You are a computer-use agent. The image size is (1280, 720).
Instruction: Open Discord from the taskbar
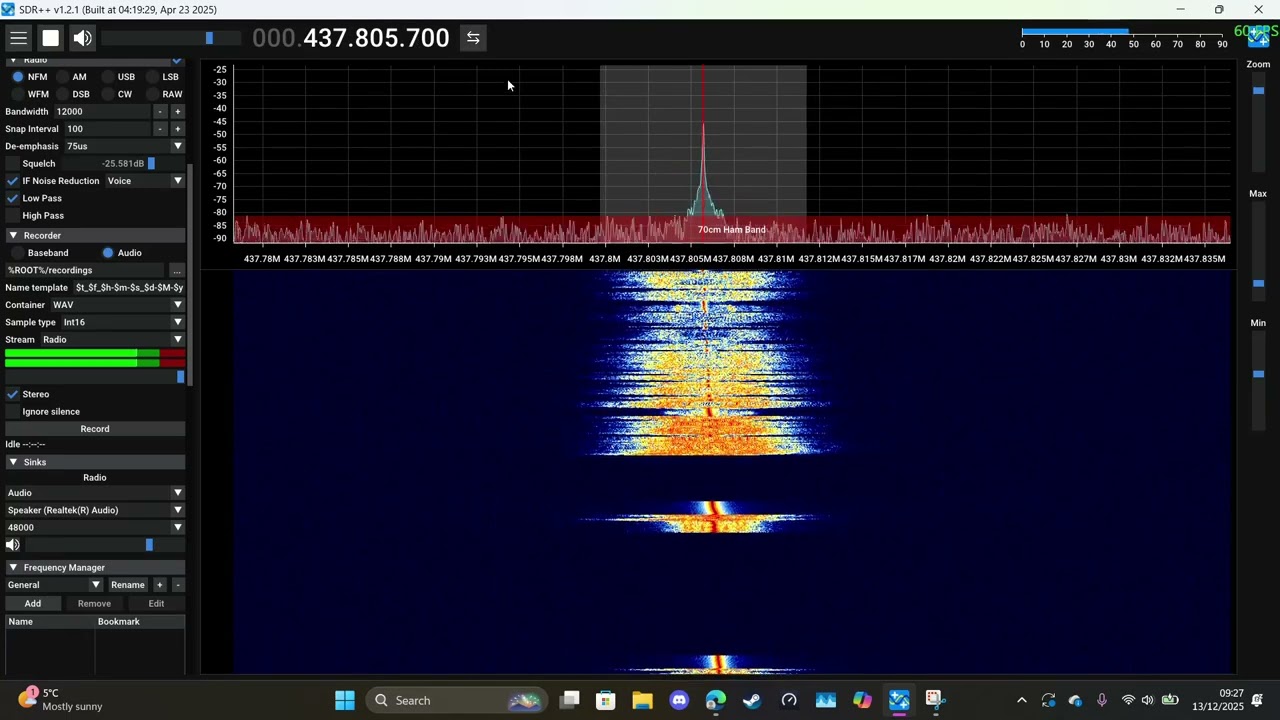679,700
